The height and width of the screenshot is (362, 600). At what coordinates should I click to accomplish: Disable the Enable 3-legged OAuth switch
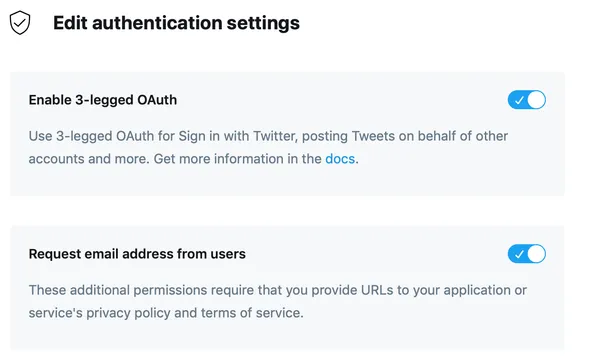click(x=527, y=100)
